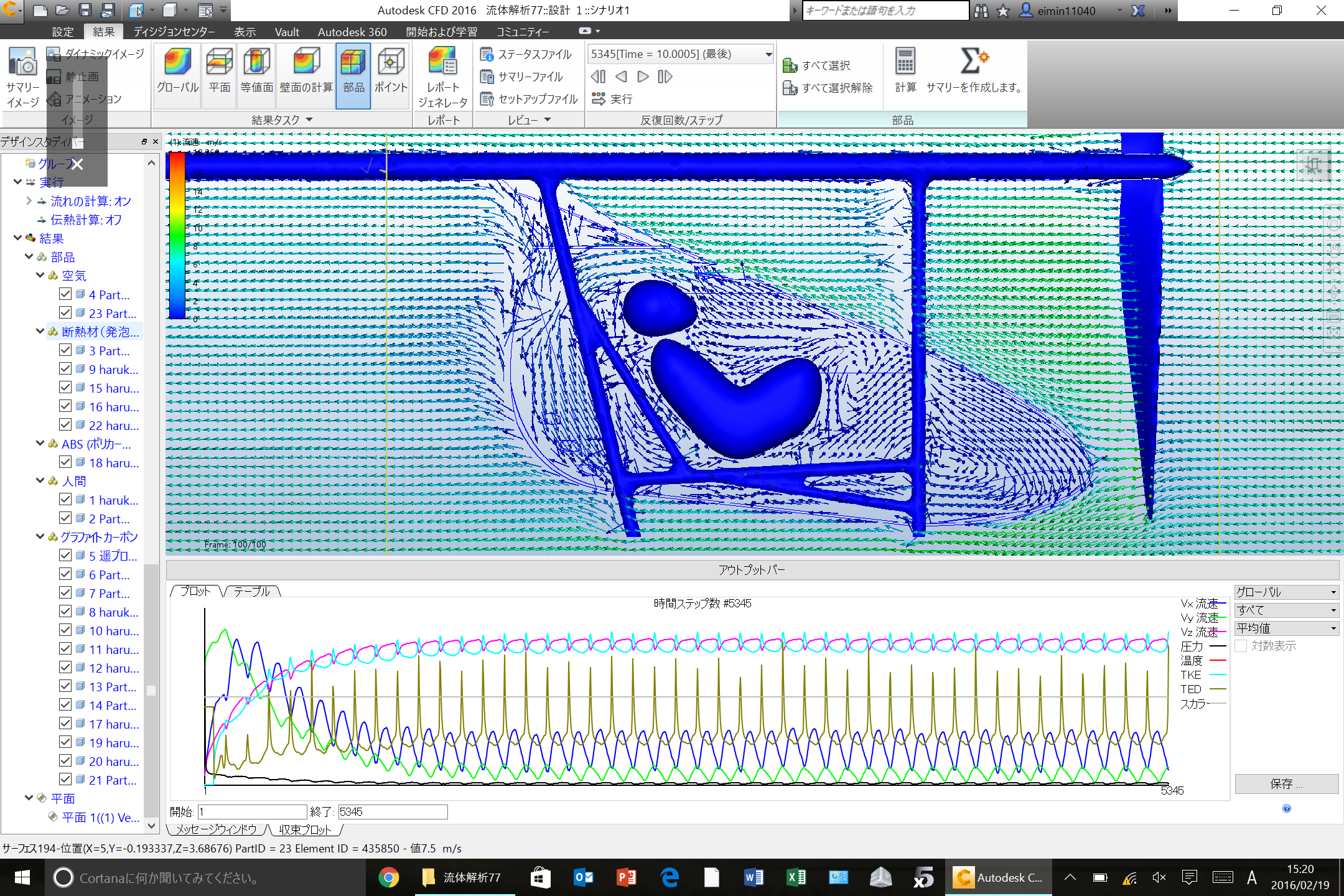Switch to the メッセージウィンドウ tab
The height and width of the screenshot is (896, 1344).
pyautogui.click(x=217, y=829)
